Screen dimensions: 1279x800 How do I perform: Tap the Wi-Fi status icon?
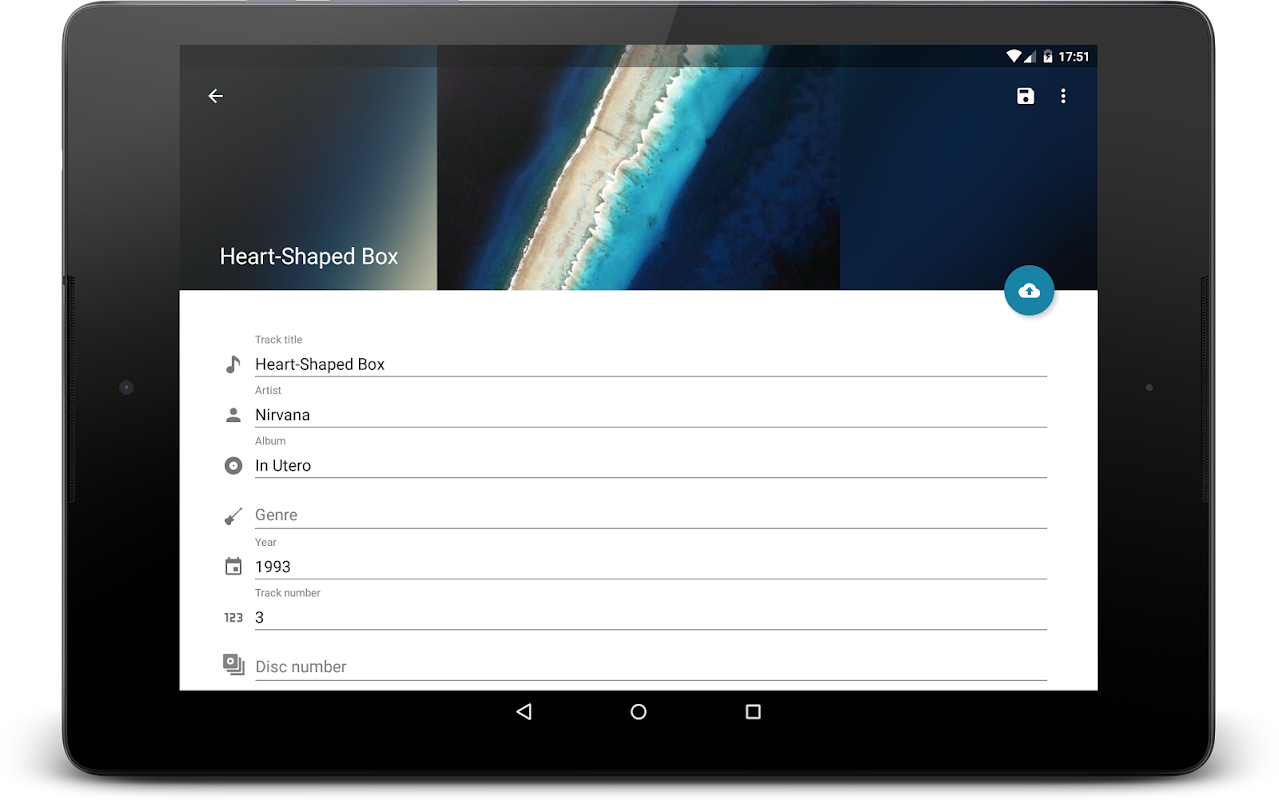1013,57
